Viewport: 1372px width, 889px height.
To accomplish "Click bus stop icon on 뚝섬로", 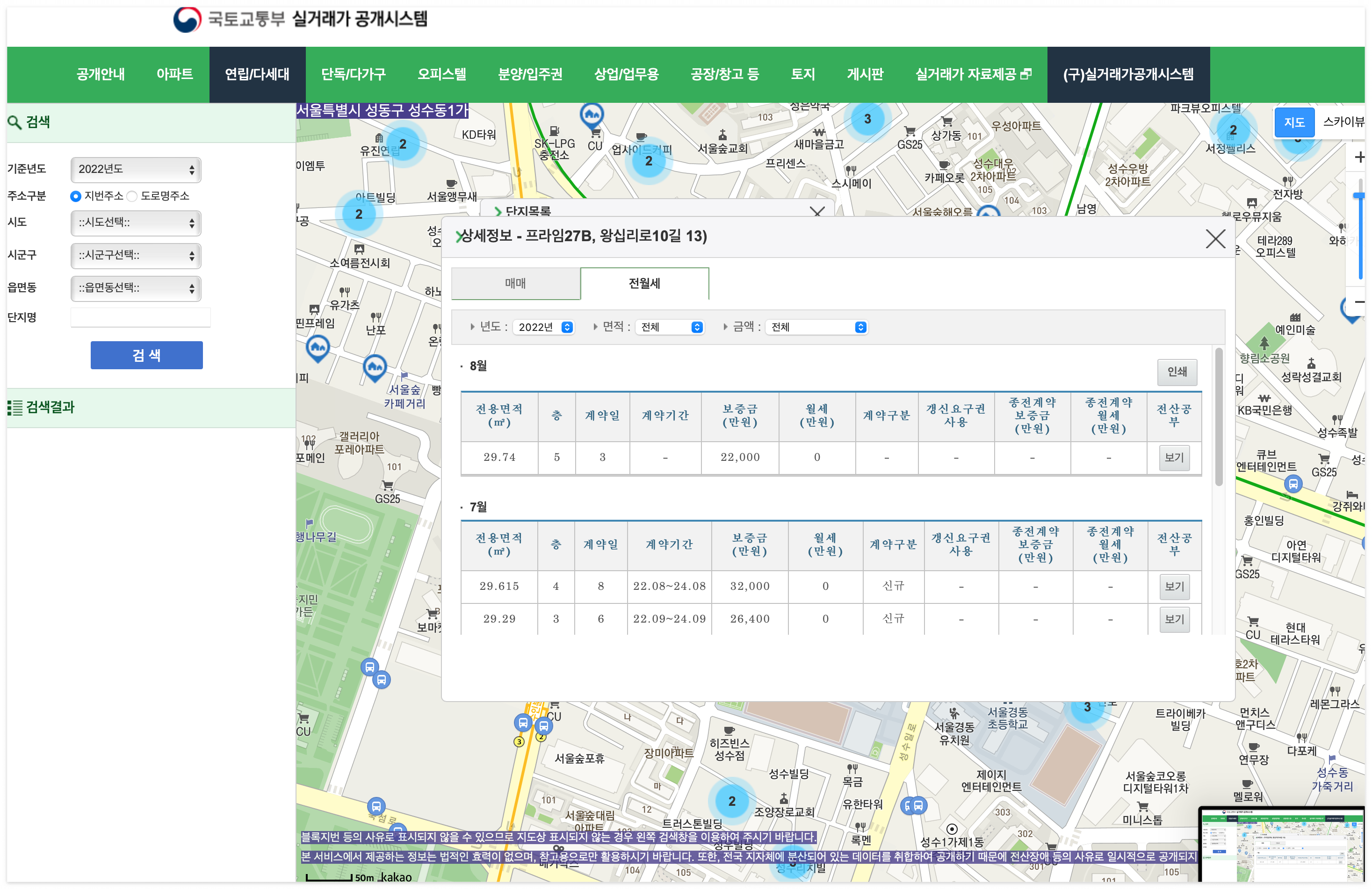I will tap(376, 806).
